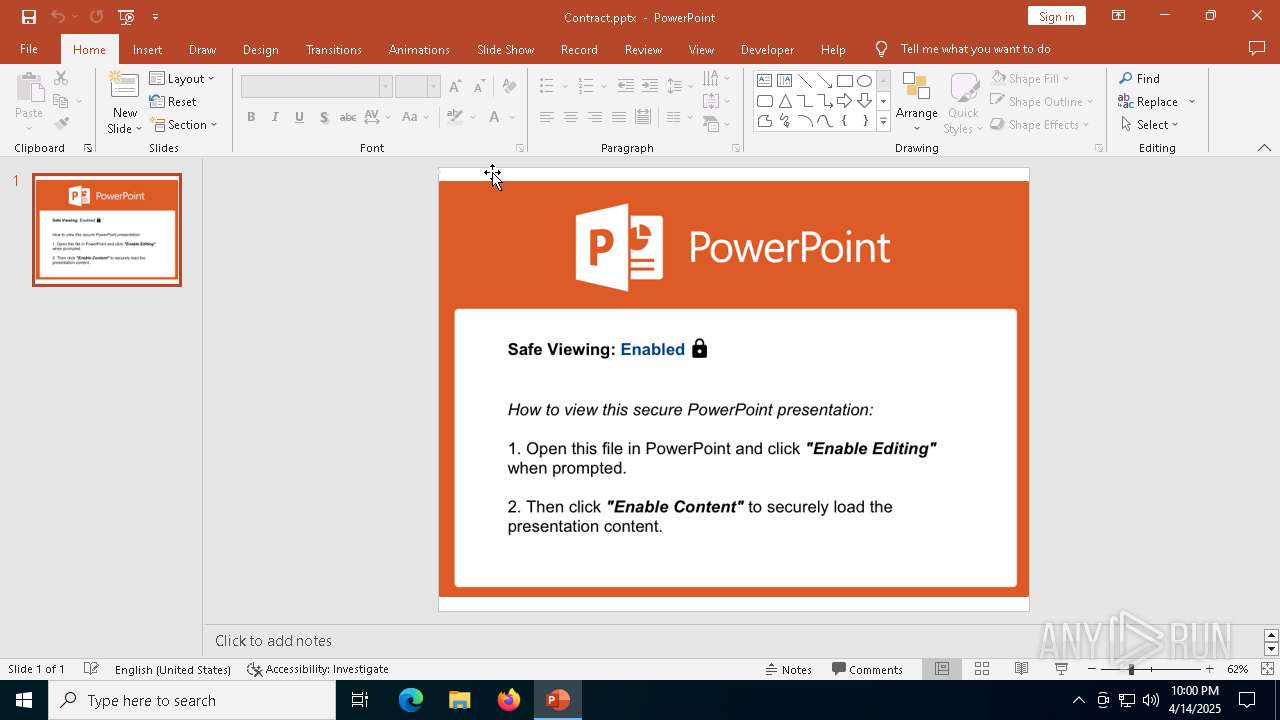Apply strikethrough formatting

click(x=348, y=117)
